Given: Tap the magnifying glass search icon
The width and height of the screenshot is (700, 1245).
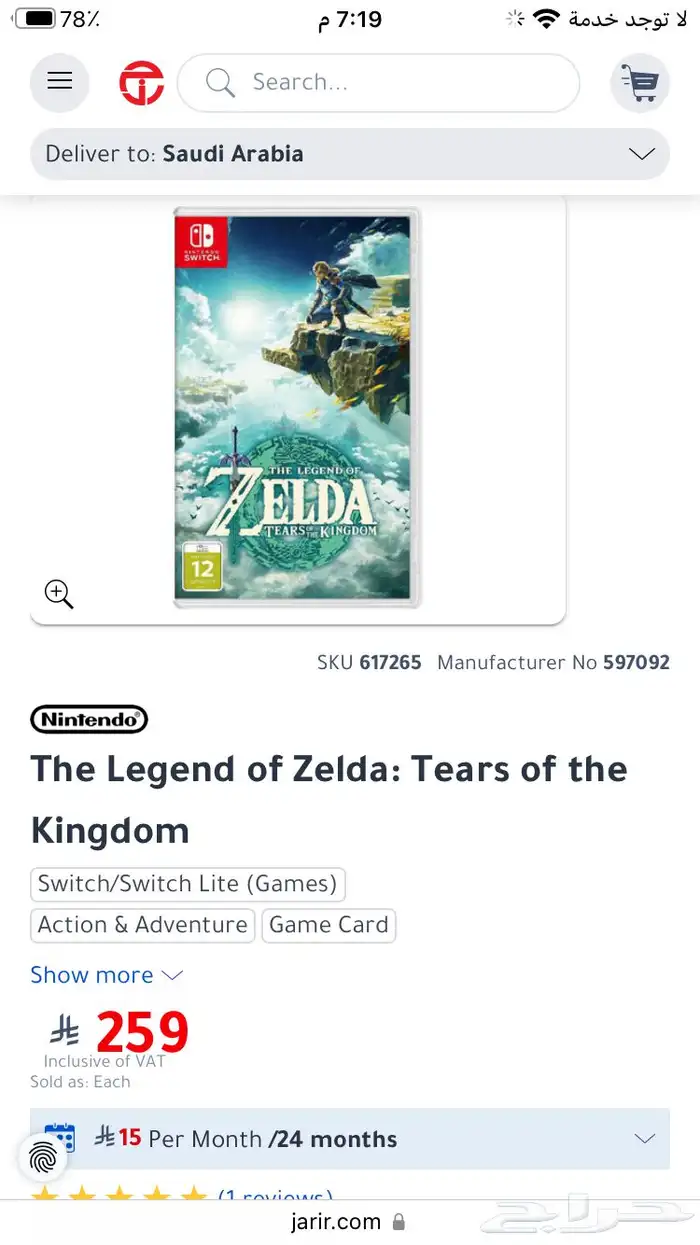Looking at the screenshot, I should pyautogui.click(x=220, y=82).
